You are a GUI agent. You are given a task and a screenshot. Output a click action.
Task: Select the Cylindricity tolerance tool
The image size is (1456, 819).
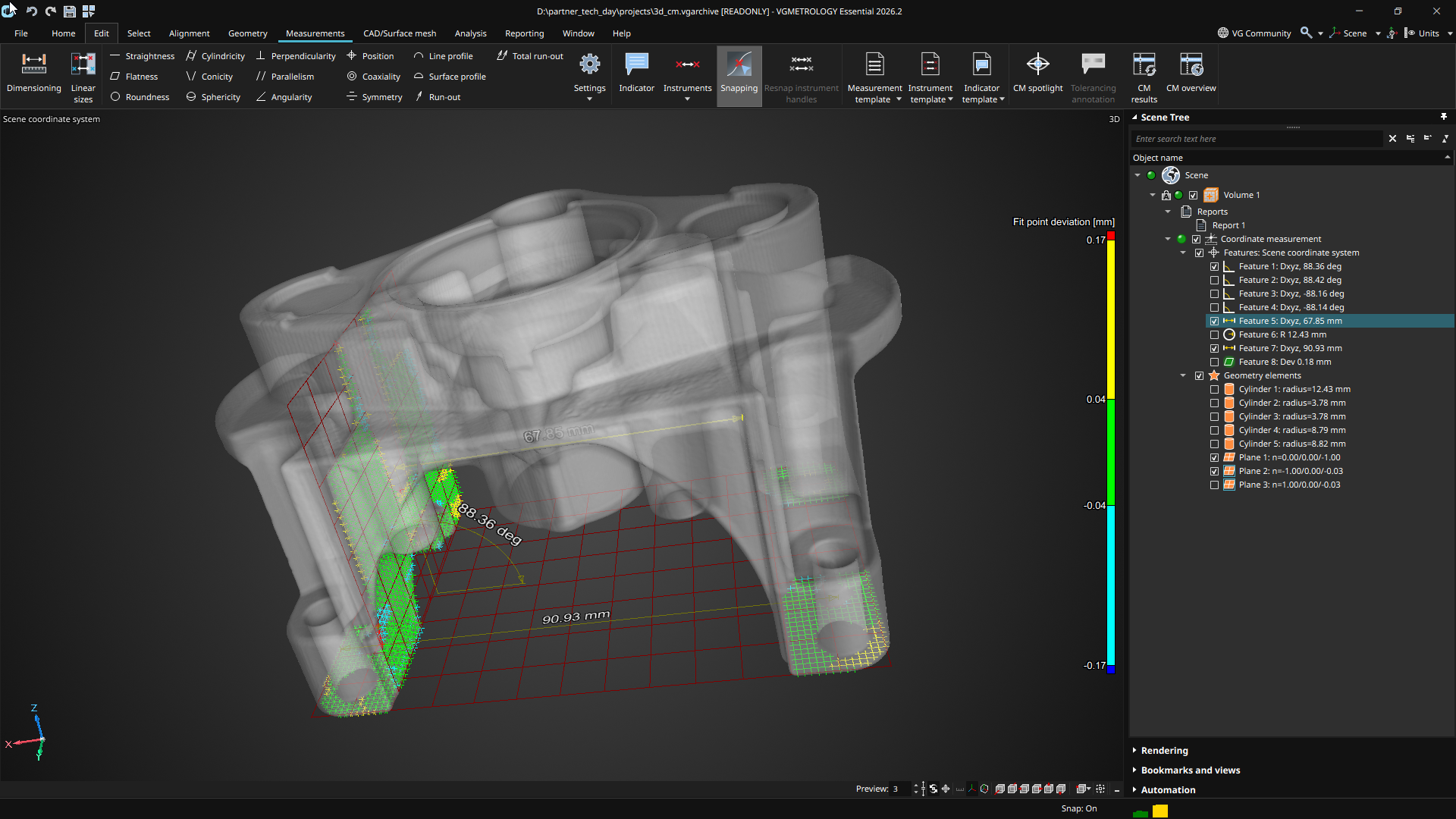pyautogui.click(x=215, y=56)
